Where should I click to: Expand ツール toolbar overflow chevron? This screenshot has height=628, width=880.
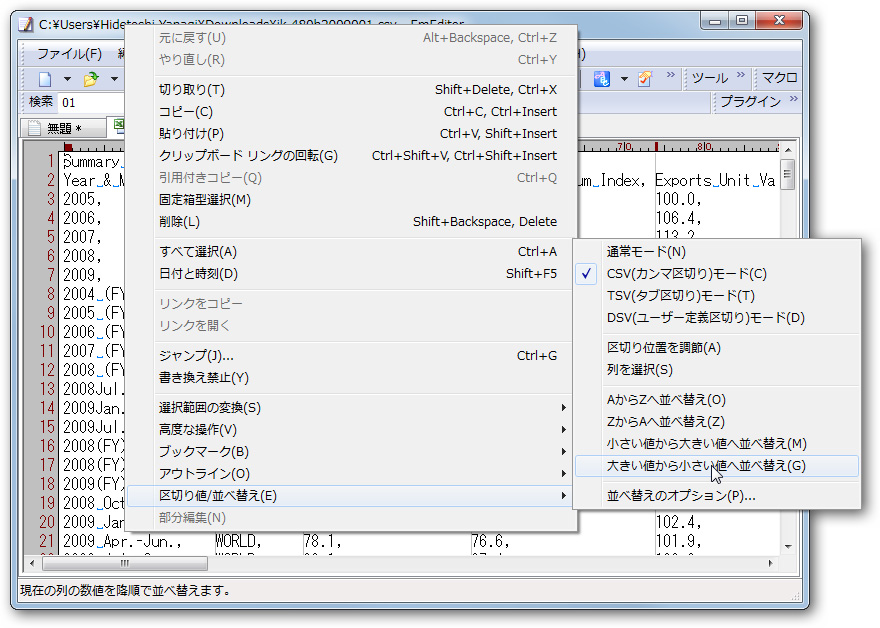click(741, 75)
